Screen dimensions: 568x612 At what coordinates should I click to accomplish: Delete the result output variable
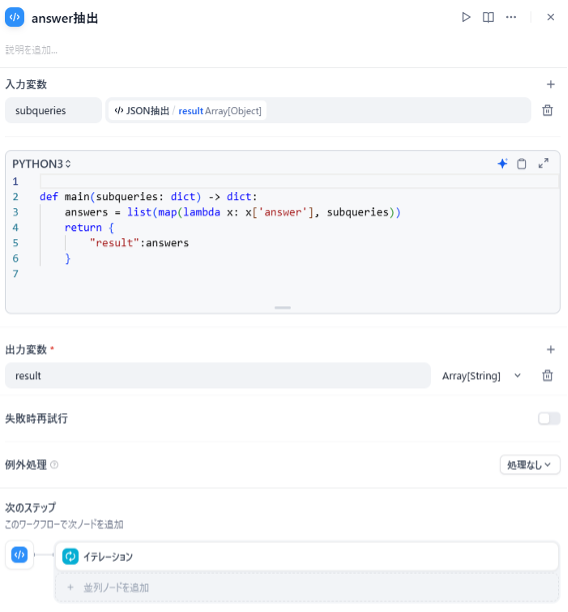[547, 375]
